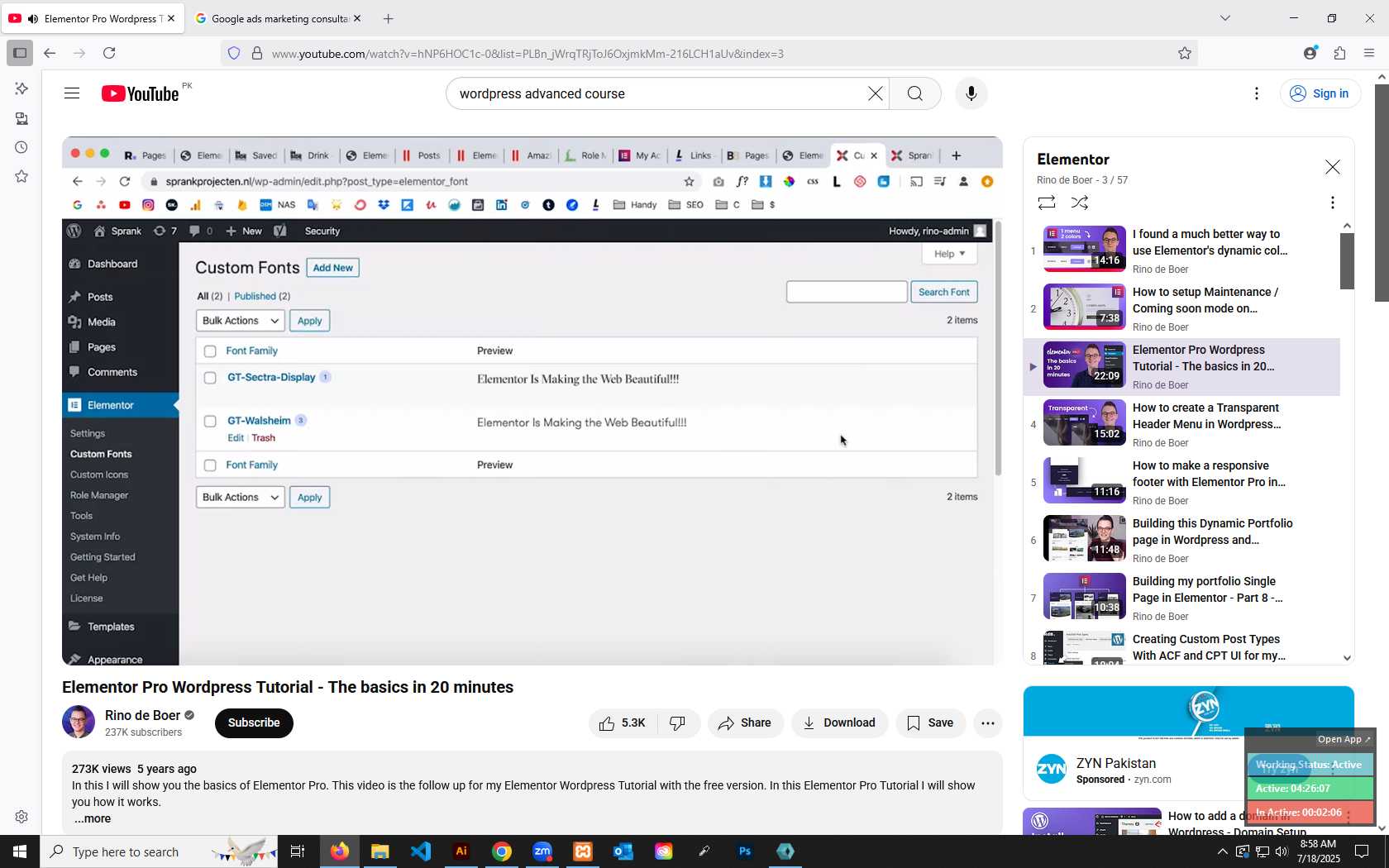Open Firefox account icon

point(1310,53)
